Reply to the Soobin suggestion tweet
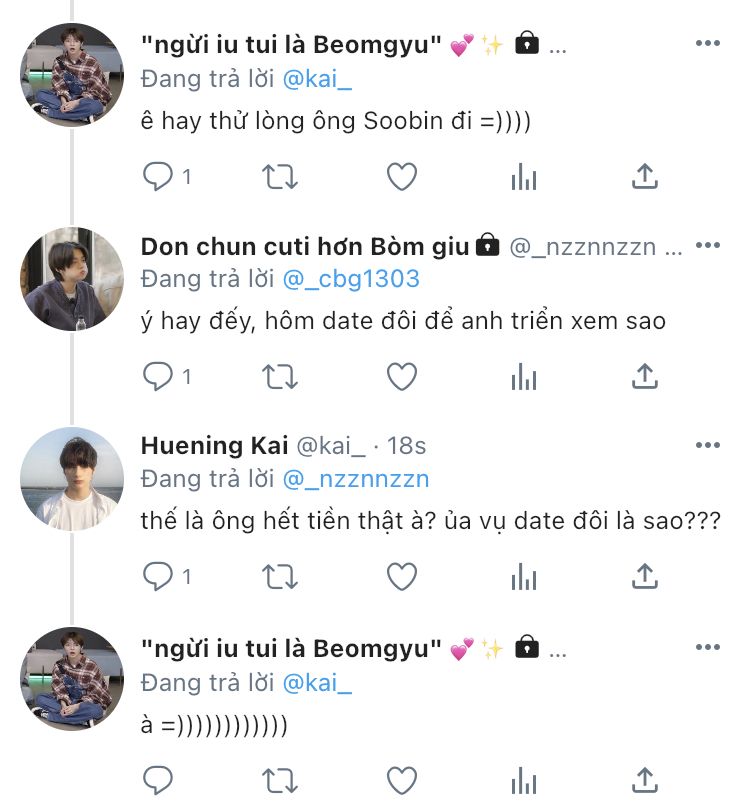Image resolution: width=750 pixels, height=809 pixels. 158,177
